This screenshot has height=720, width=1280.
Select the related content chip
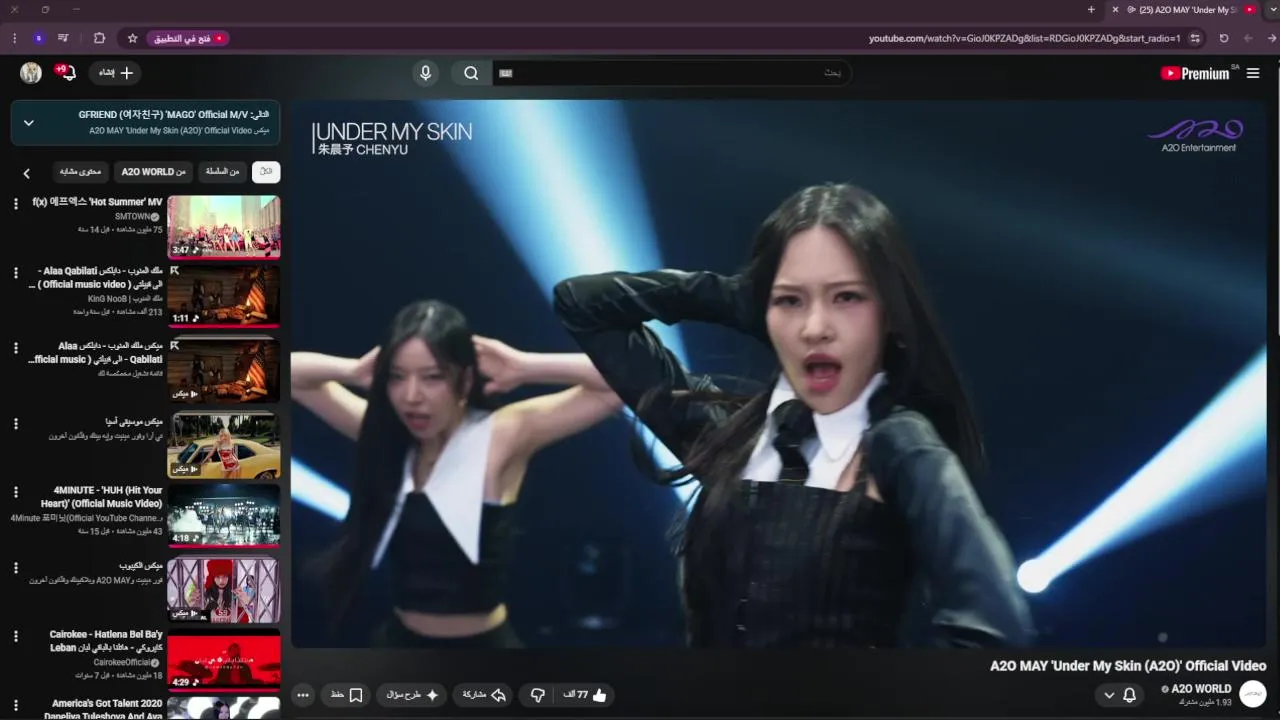pos(80,172)
